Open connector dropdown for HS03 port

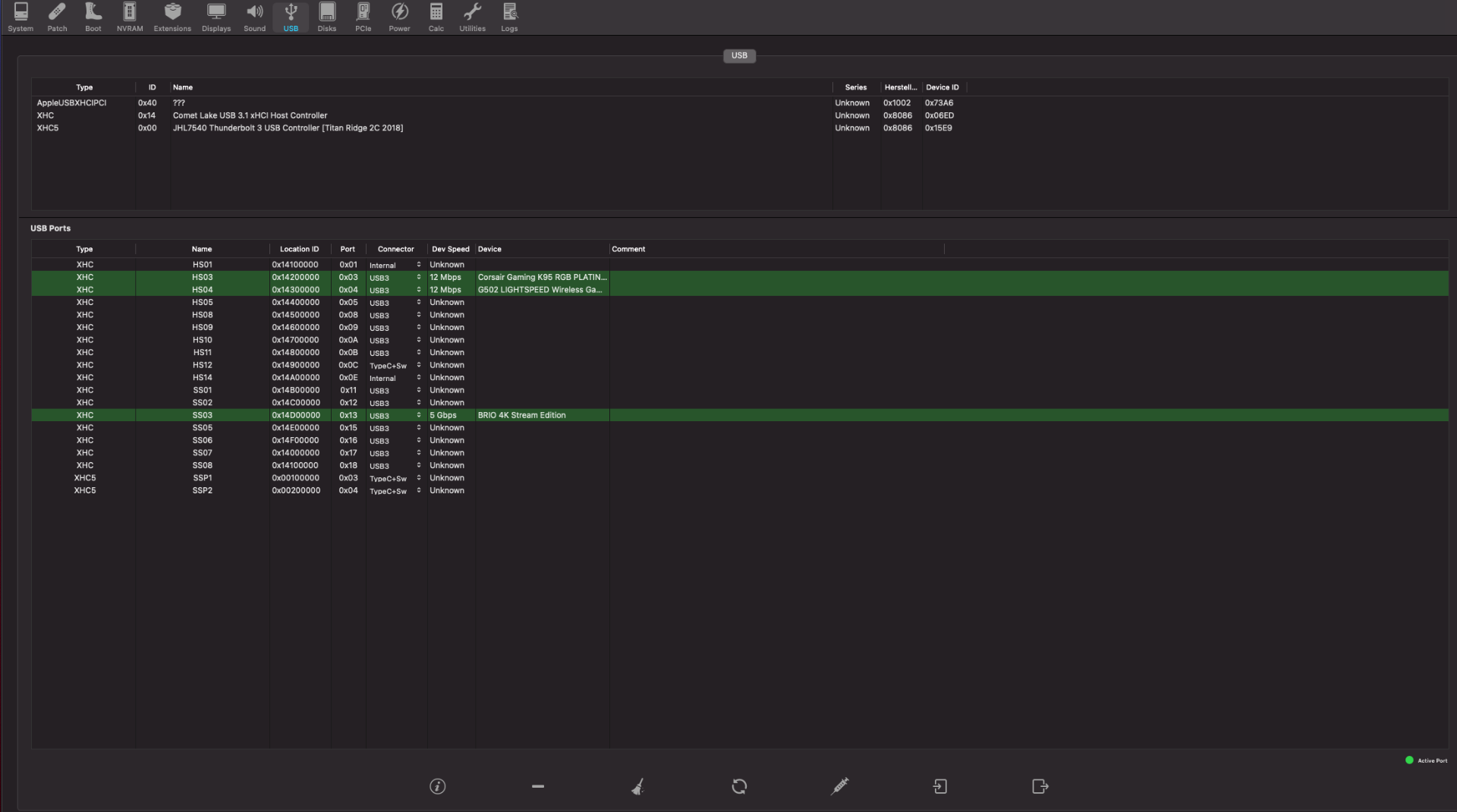tap(395, 278)
